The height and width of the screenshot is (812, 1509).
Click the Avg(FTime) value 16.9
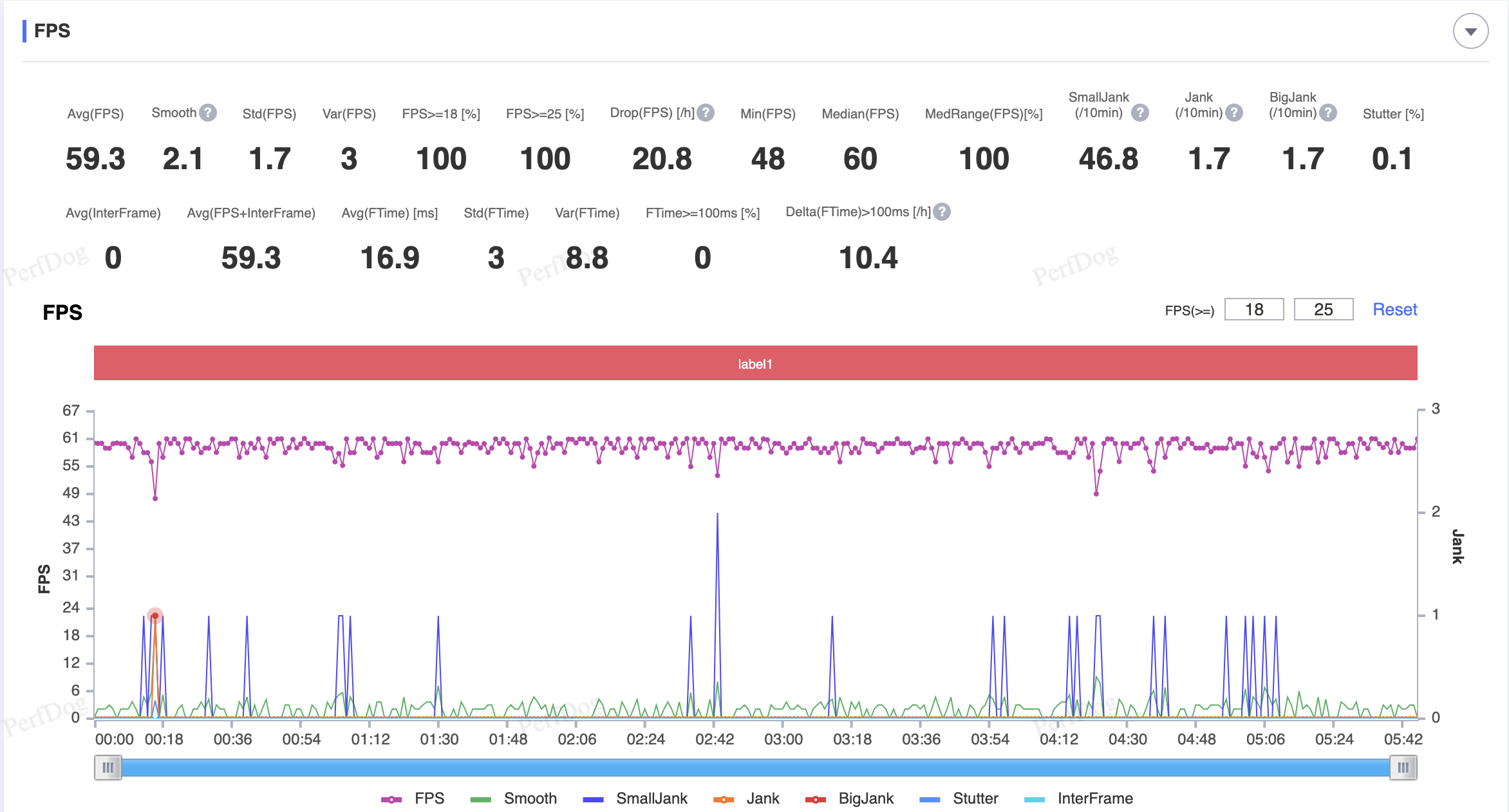[389, 258]
